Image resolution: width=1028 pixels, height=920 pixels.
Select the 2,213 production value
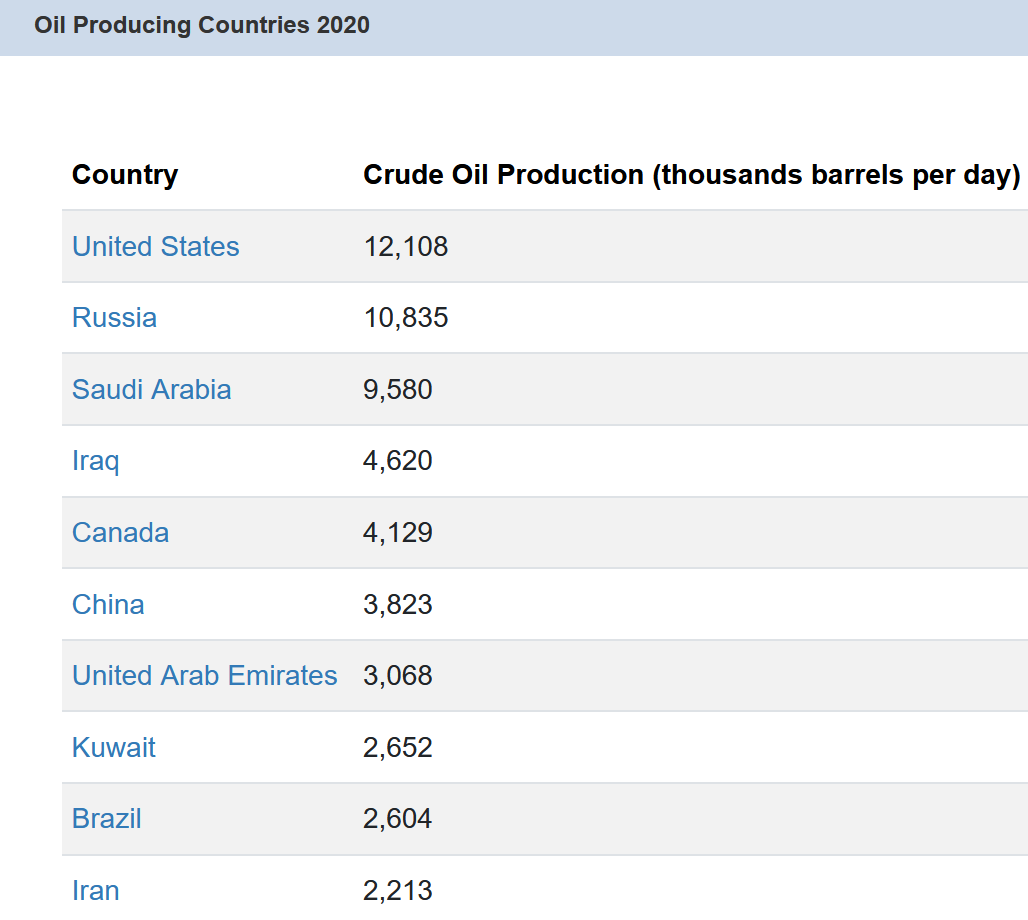pos(398,890)
